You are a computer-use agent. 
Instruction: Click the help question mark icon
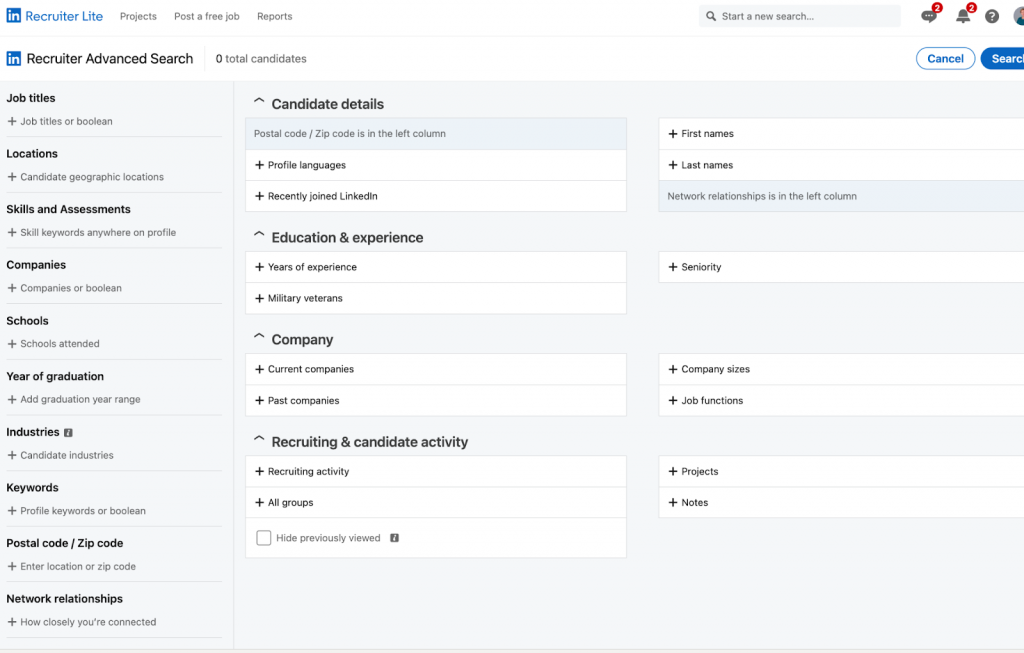pyautogui.click(x=992, y=16)
